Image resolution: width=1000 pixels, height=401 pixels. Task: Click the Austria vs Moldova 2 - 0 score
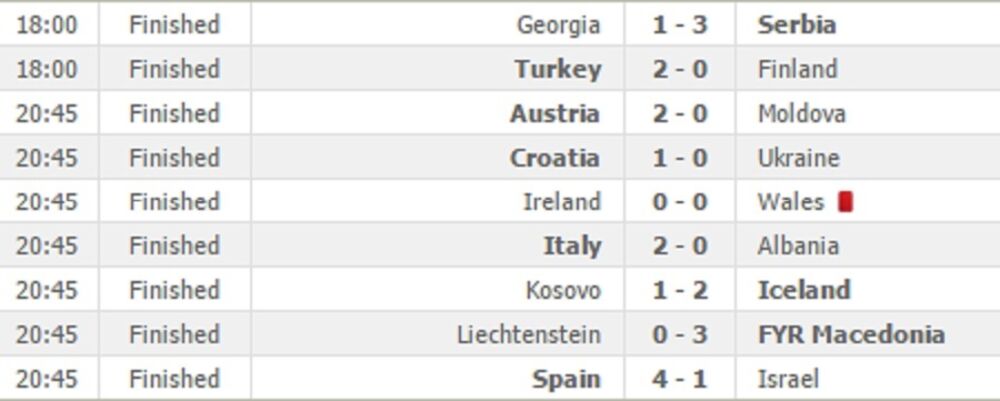pyautogui.click(x=680, y=114)
